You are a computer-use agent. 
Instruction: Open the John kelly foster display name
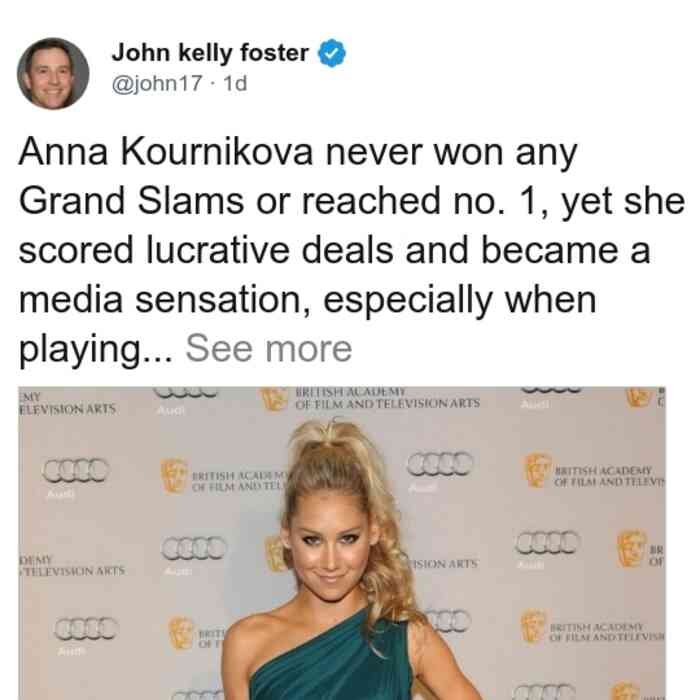pos(210,53)
